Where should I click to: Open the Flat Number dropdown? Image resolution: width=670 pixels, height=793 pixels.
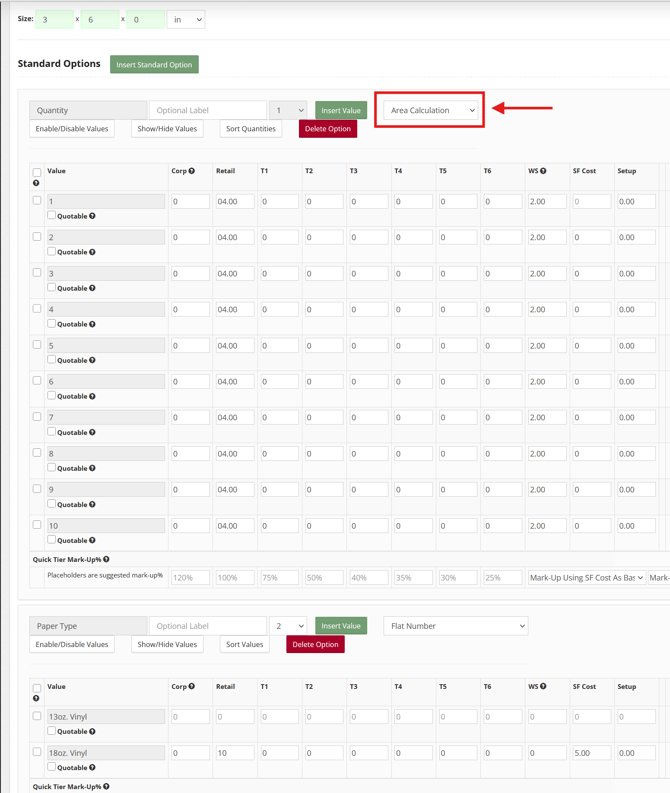(455, 626)
